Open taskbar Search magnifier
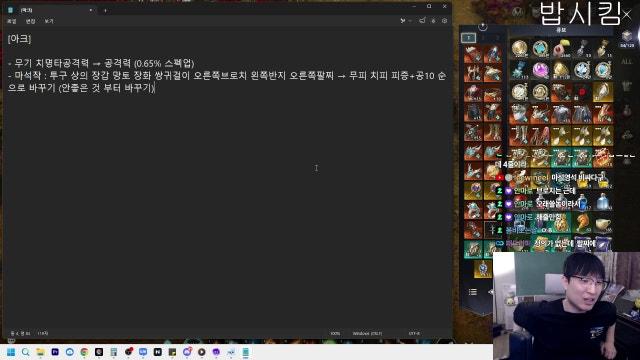The height and width of the screenshot is (360, 640). click(x=25, y=352)
